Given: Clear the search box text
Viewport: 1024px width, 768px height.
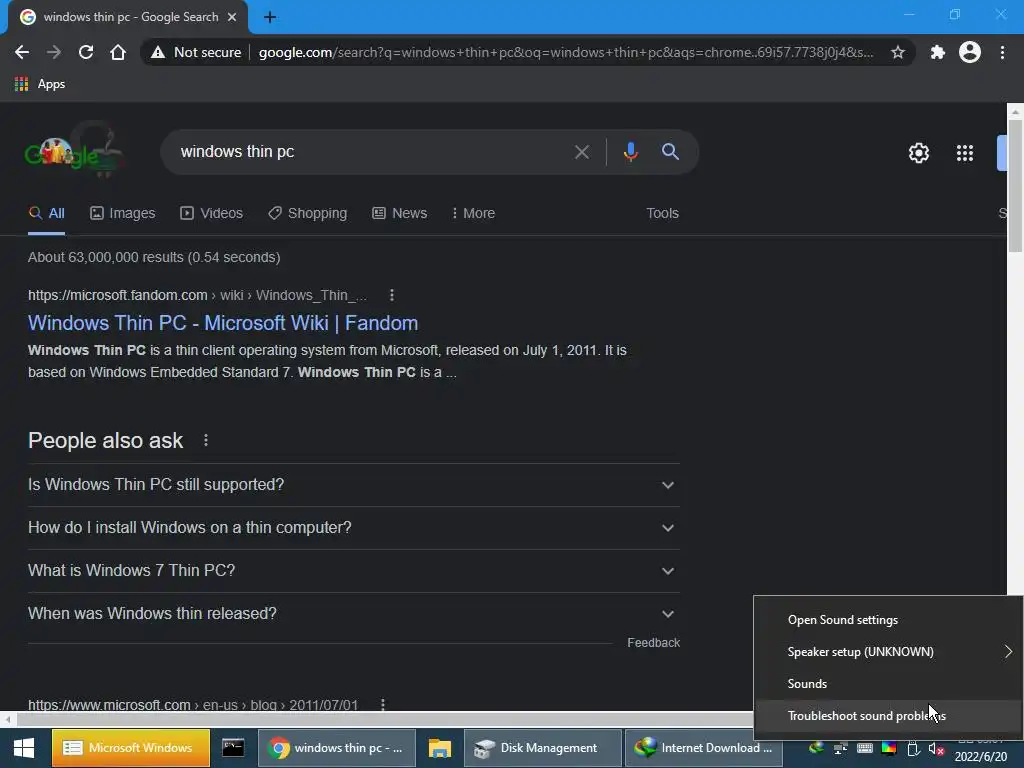Looking at the screenshot, I should pyautogui.click(x=581, y=152).
